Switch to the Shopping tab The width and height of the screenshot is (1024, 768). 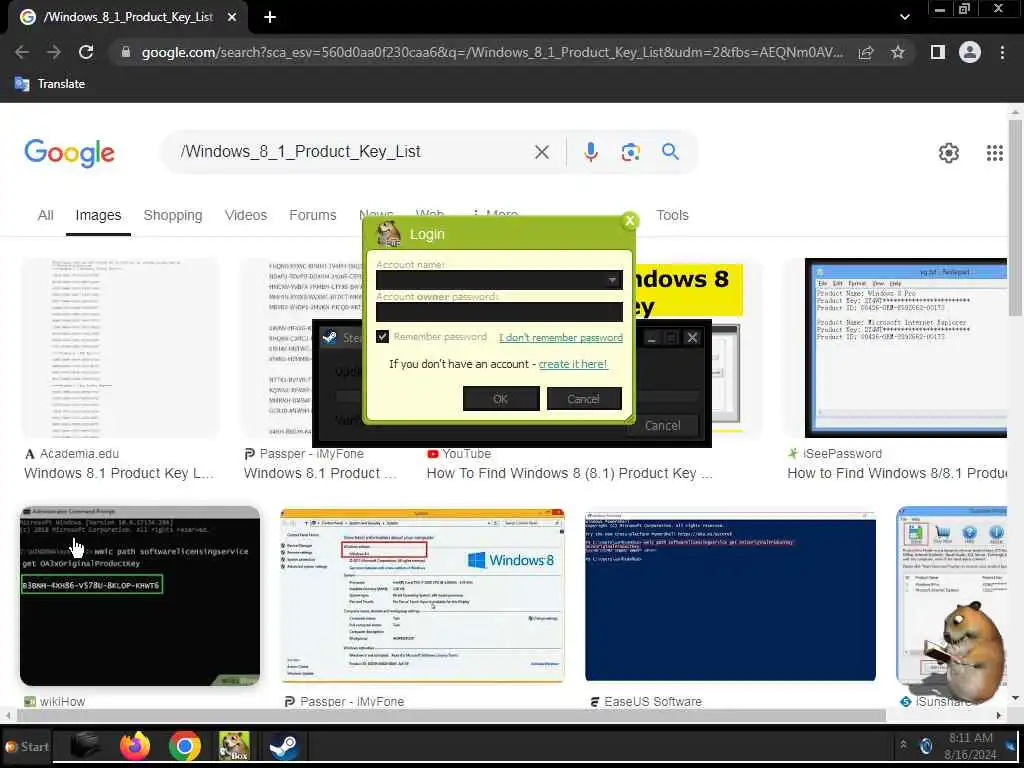(172, 215)
